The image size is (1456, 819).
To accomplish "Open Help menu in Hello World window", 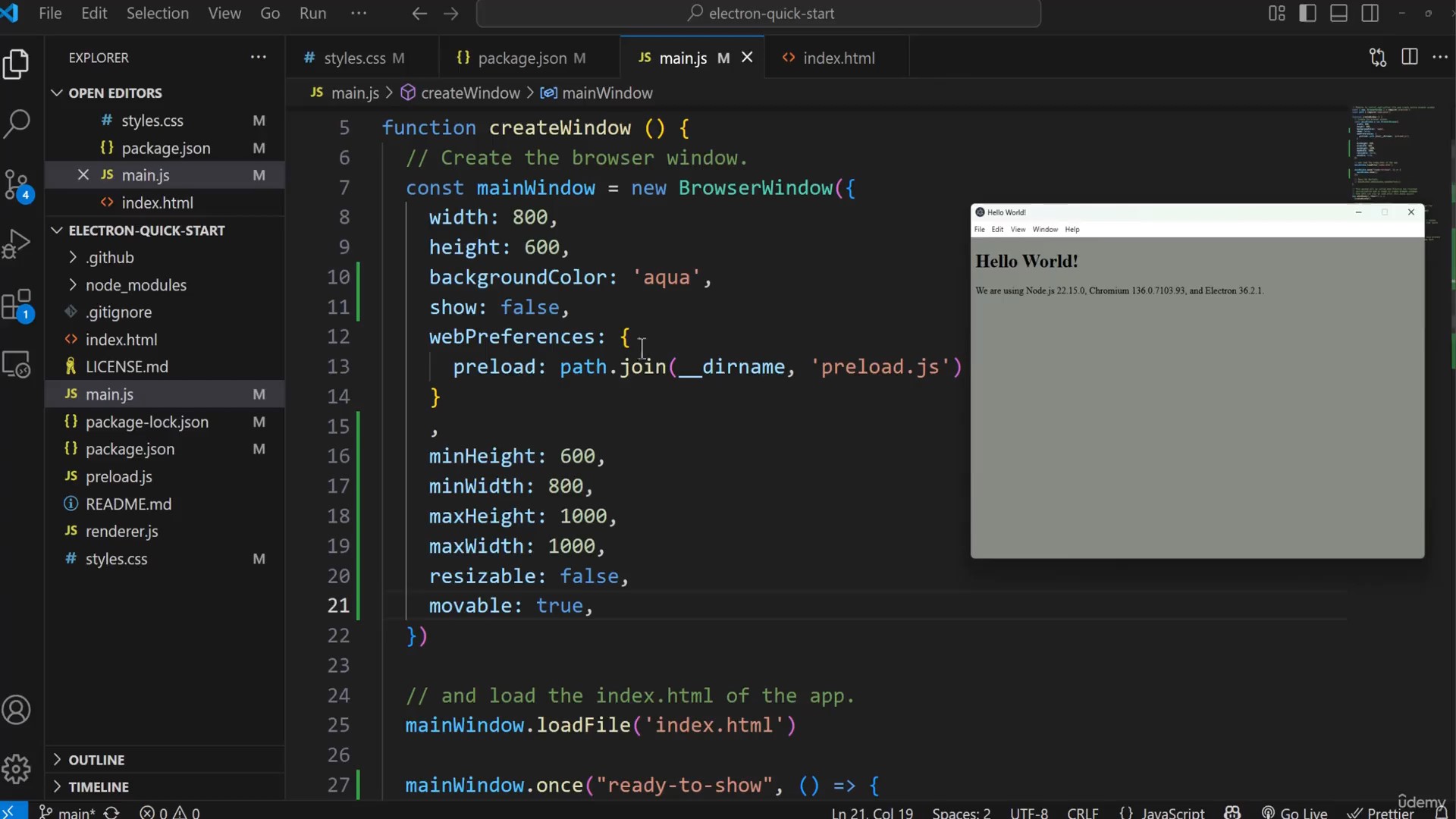I will click(1072, 230).
